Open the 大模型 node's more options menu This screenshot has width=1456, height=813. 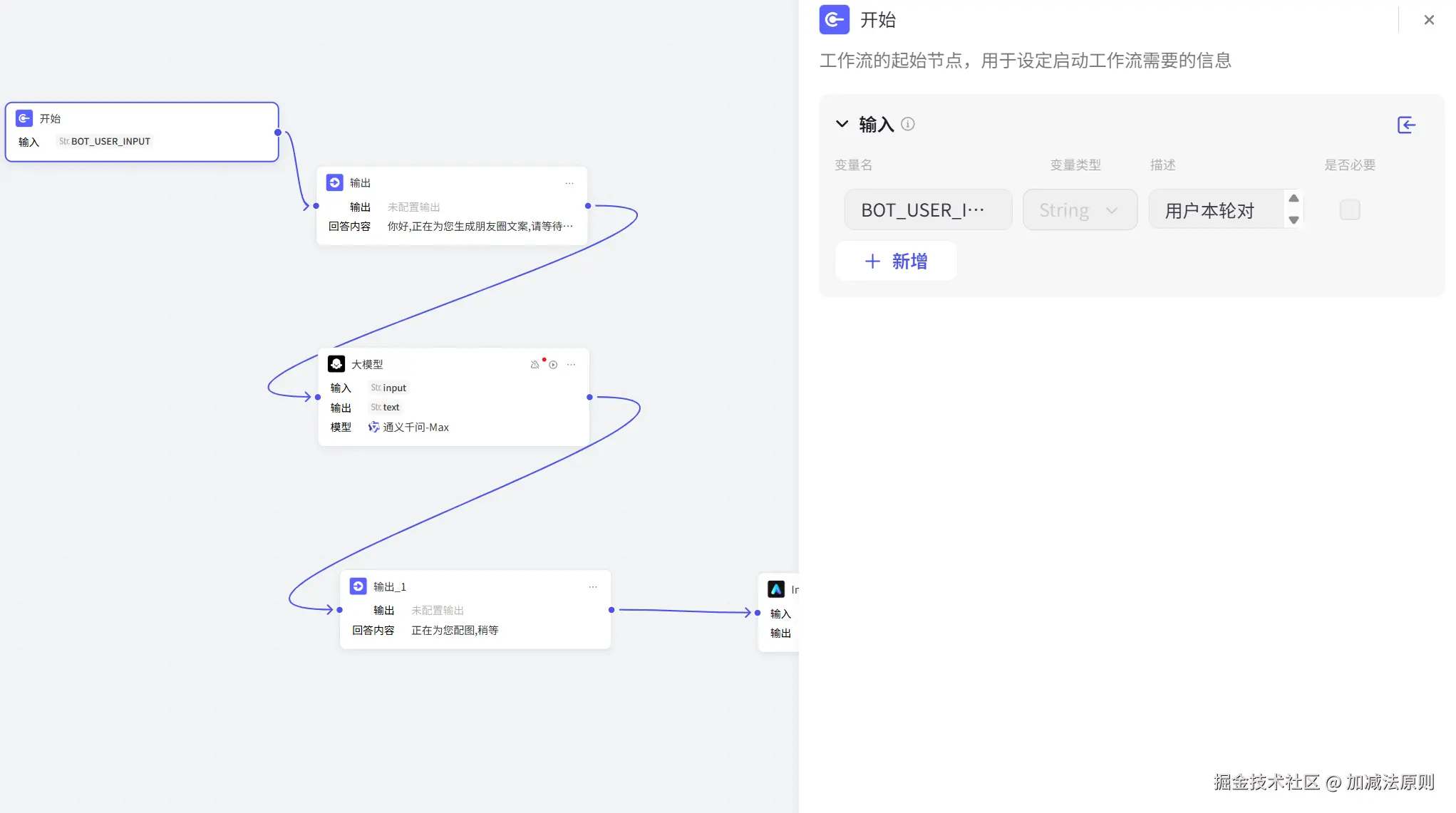pos(570,364)
